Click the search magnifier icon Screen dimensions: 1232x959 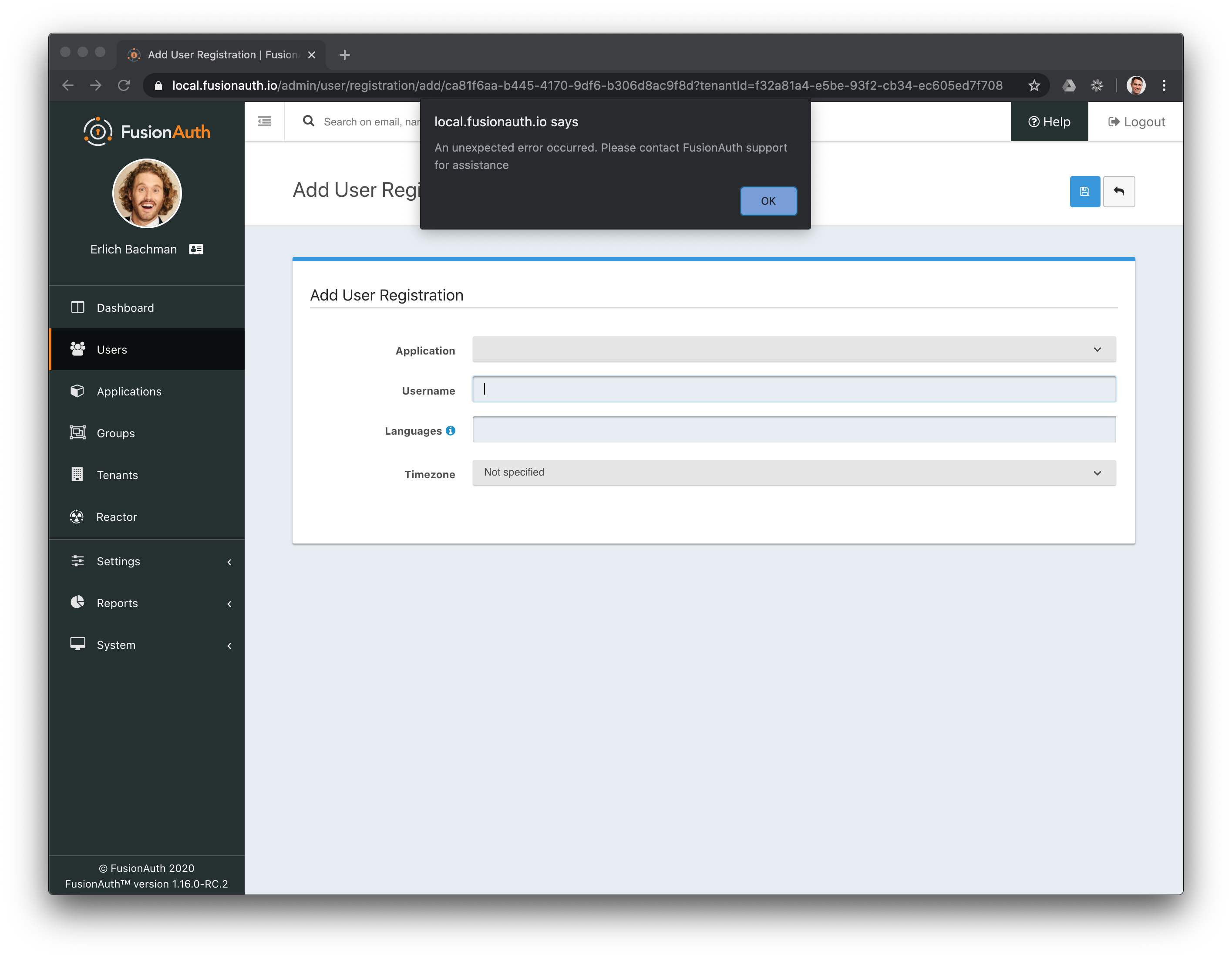(x=308, y=121)
